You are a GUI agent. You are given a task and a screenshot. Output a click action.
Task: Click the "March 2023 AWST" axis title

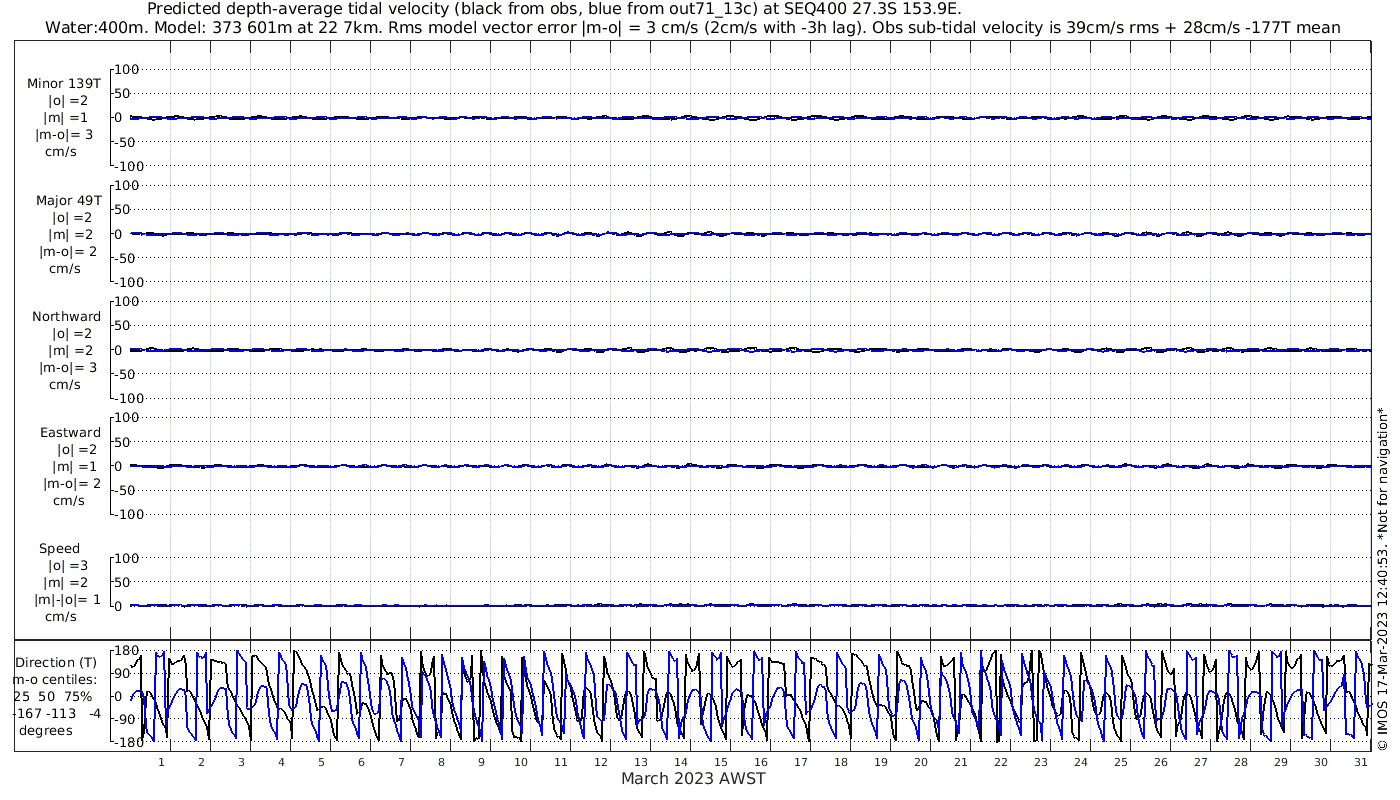tap(693, 779)
